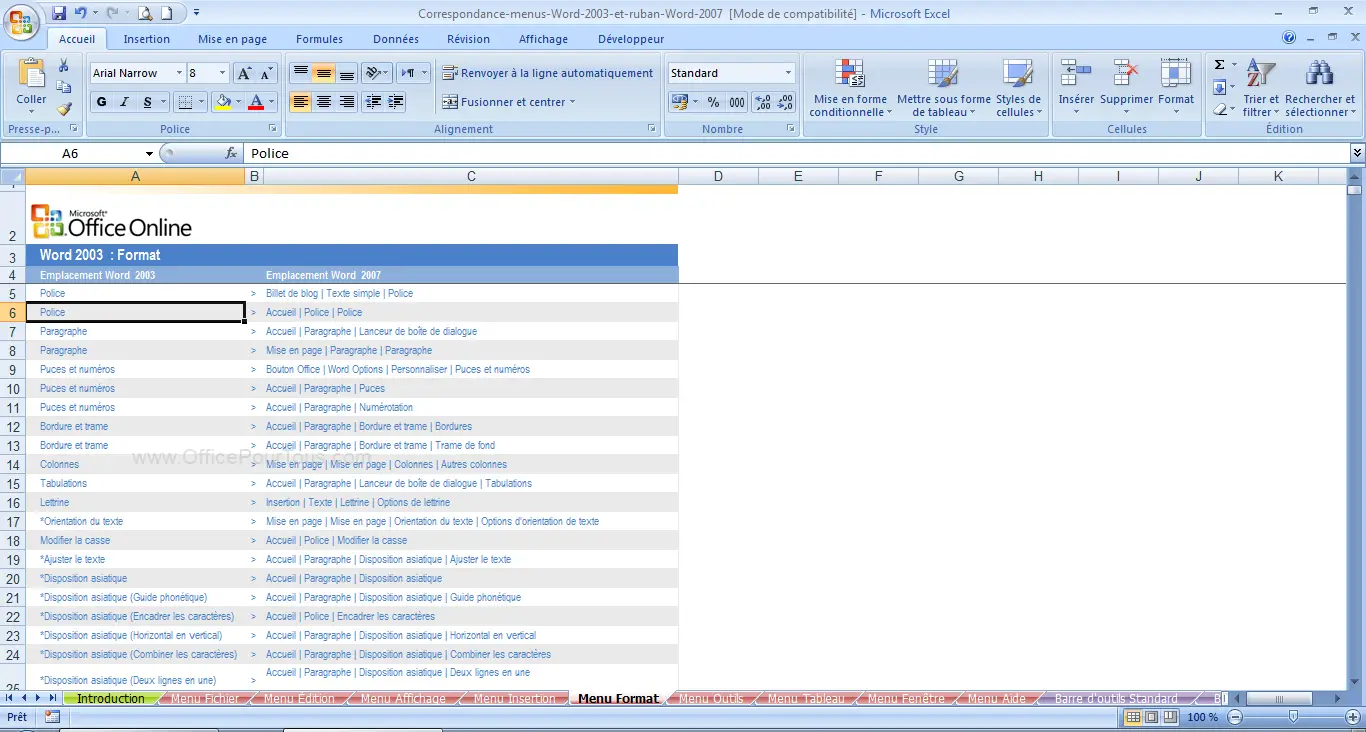
Task: Toggle bold G formatting
Action: (101, 102)
